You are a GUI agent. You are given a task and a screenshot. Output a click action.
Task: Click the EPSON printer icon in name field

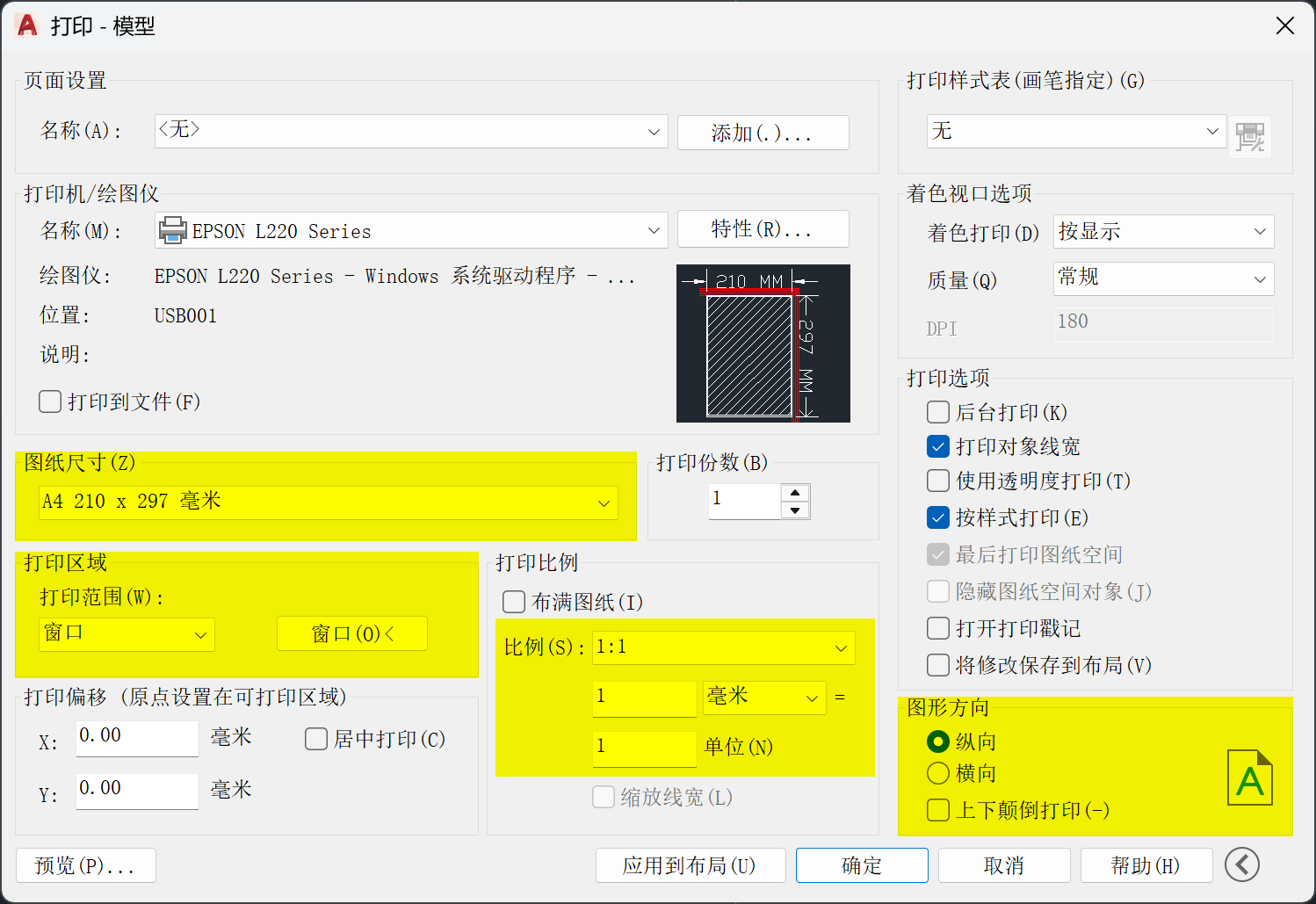coord(172,230)
